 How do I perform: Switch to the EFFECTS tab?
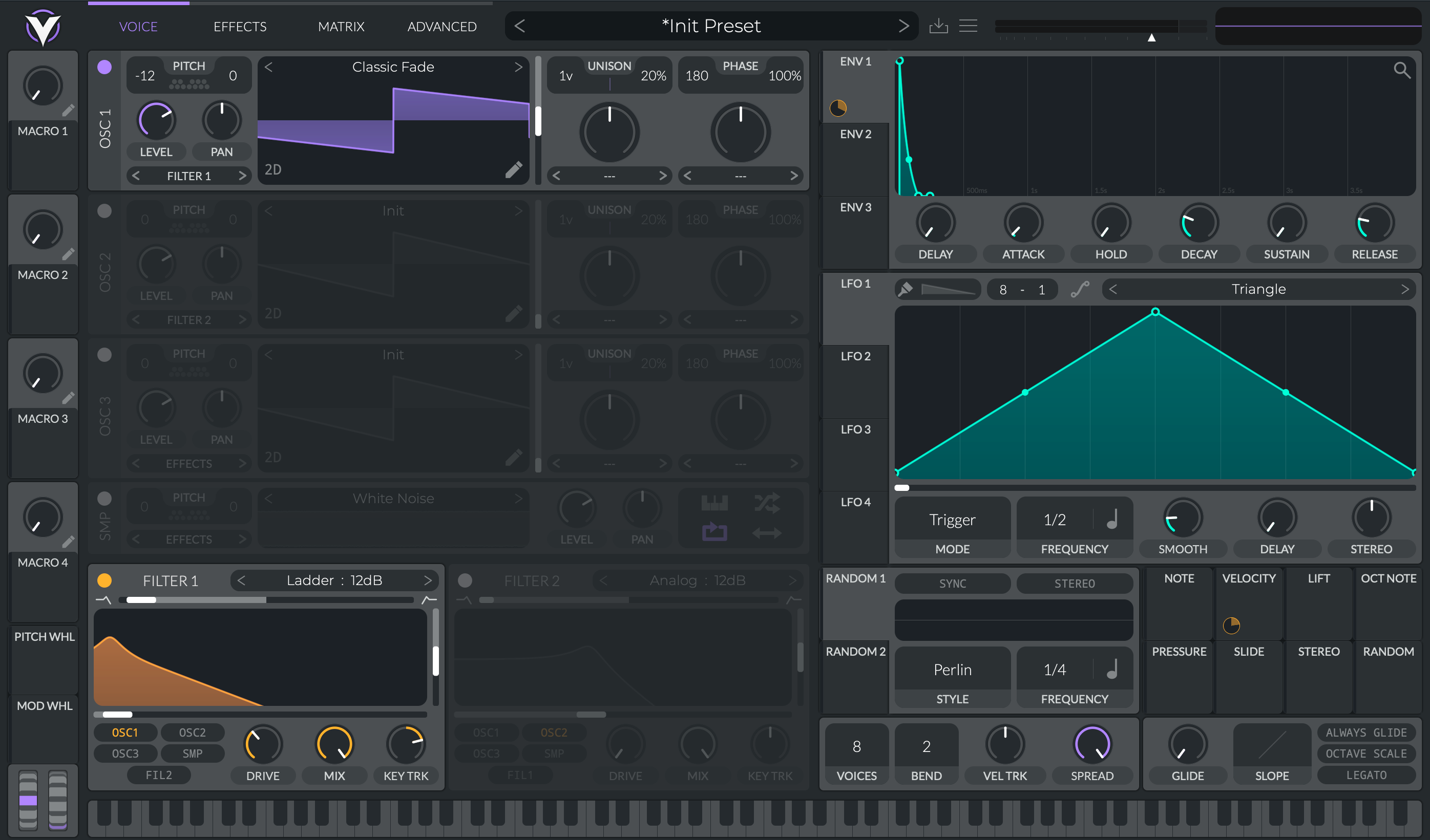[x=240, y=27]
